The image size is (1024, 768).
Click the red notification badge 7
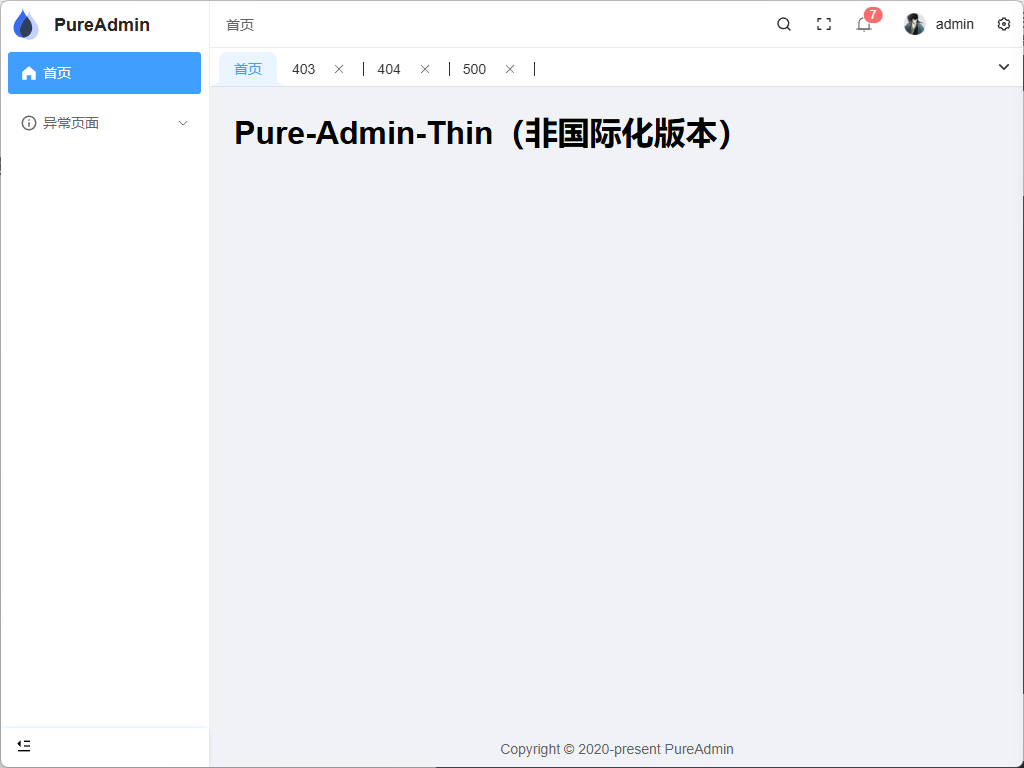[x=873, y=14]
